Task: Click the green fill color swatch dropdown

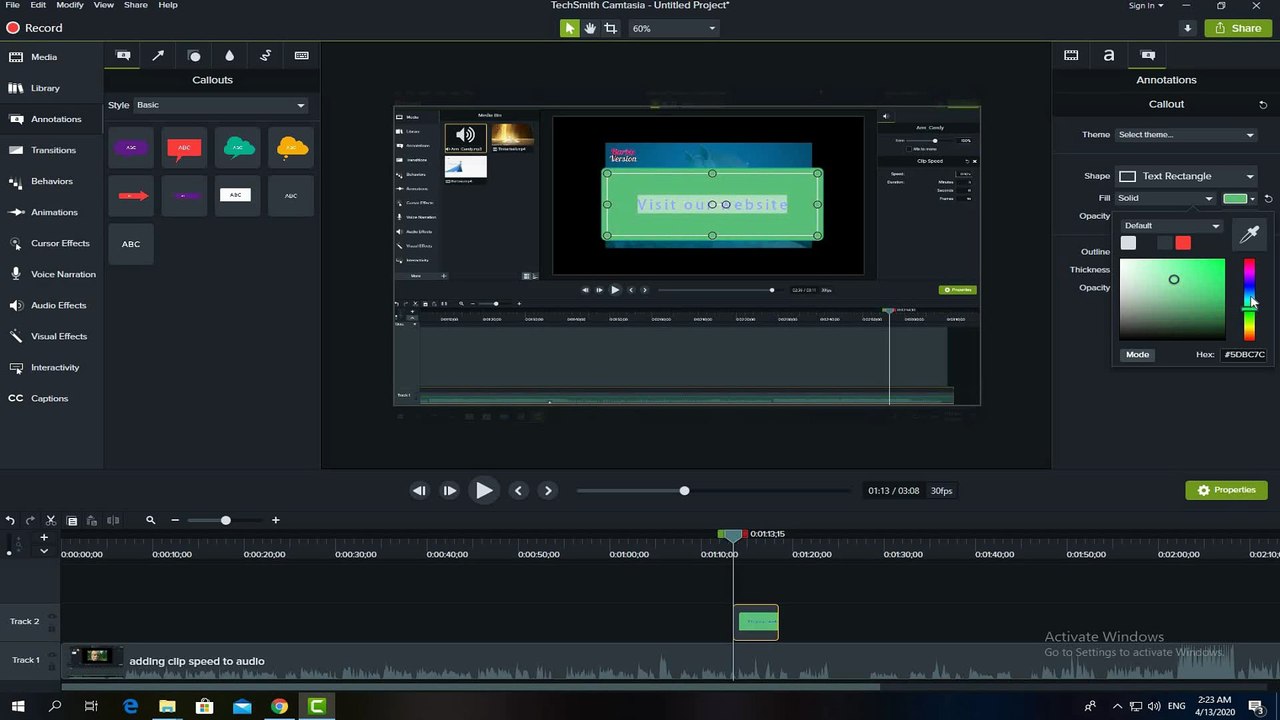Action: click(1240, 198)
